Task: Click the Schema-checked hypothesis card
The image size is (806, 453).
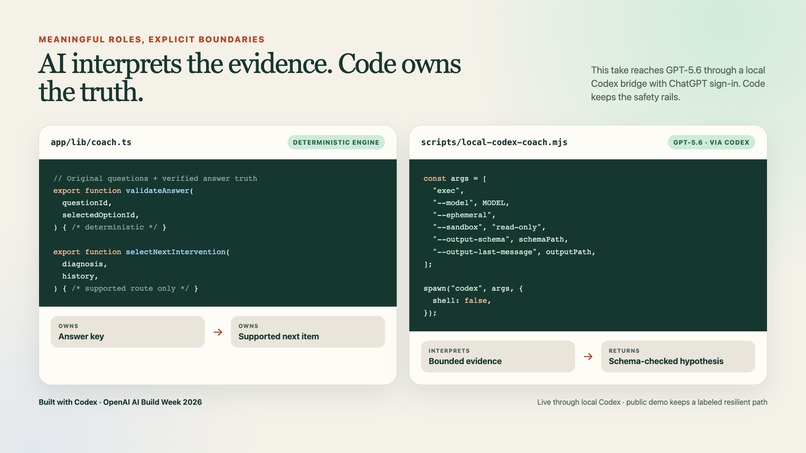Action: click(x=677, y=356)
